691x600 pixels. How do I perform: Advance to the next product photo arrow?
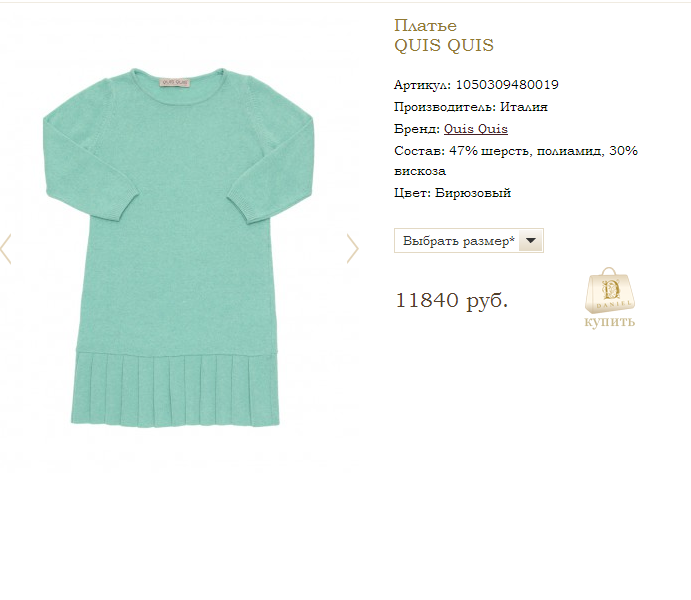tap(353, 248)
